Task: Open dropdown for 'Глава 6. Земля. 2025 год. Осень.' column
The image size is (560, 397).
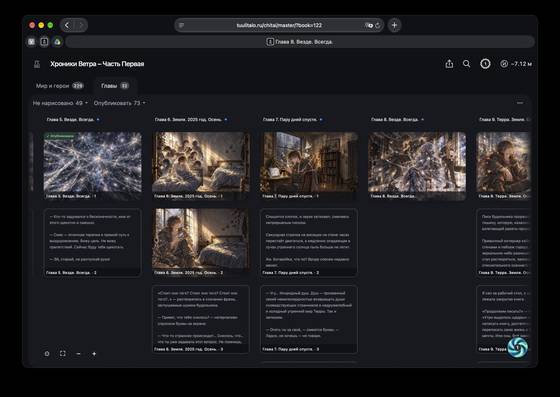Action: pos(226,120)
